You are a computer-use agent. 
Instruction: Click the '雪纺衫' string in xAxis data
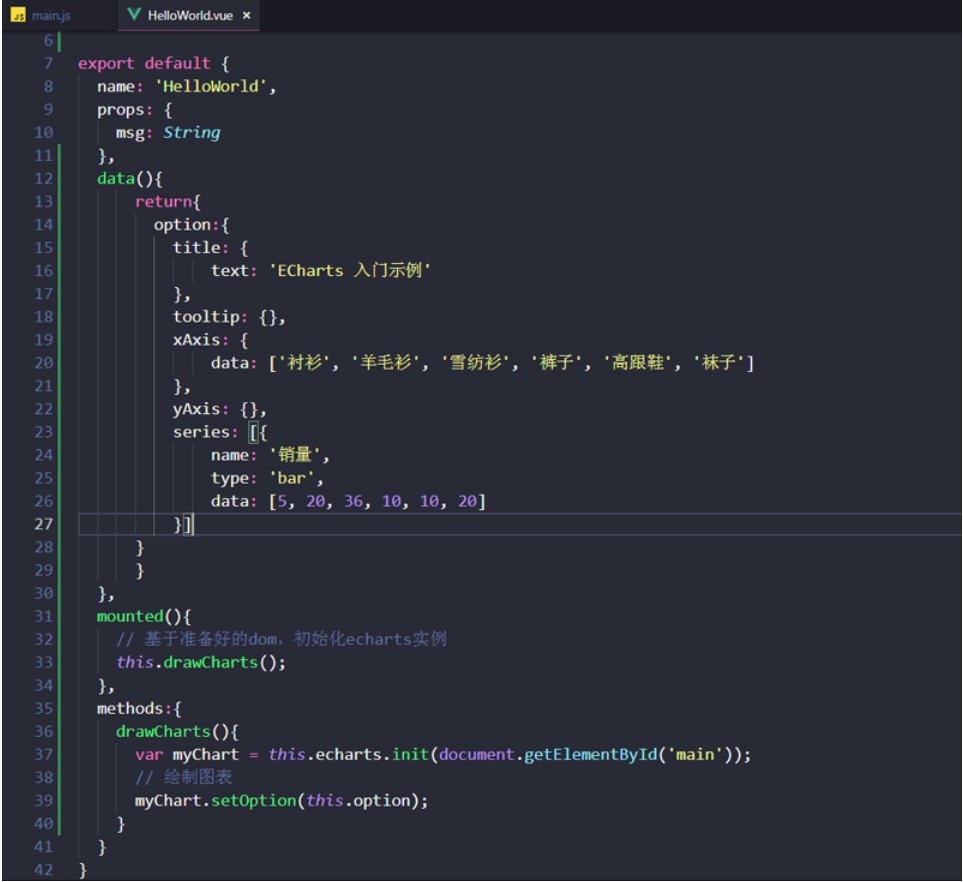click(476, 363)
